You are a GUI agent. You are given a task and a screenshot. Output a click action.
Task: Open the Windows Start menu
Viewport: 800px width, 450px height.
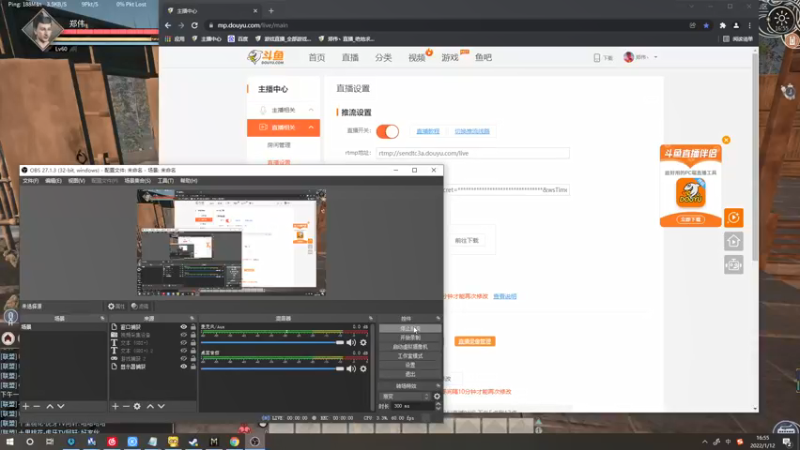tap(10, 442)
